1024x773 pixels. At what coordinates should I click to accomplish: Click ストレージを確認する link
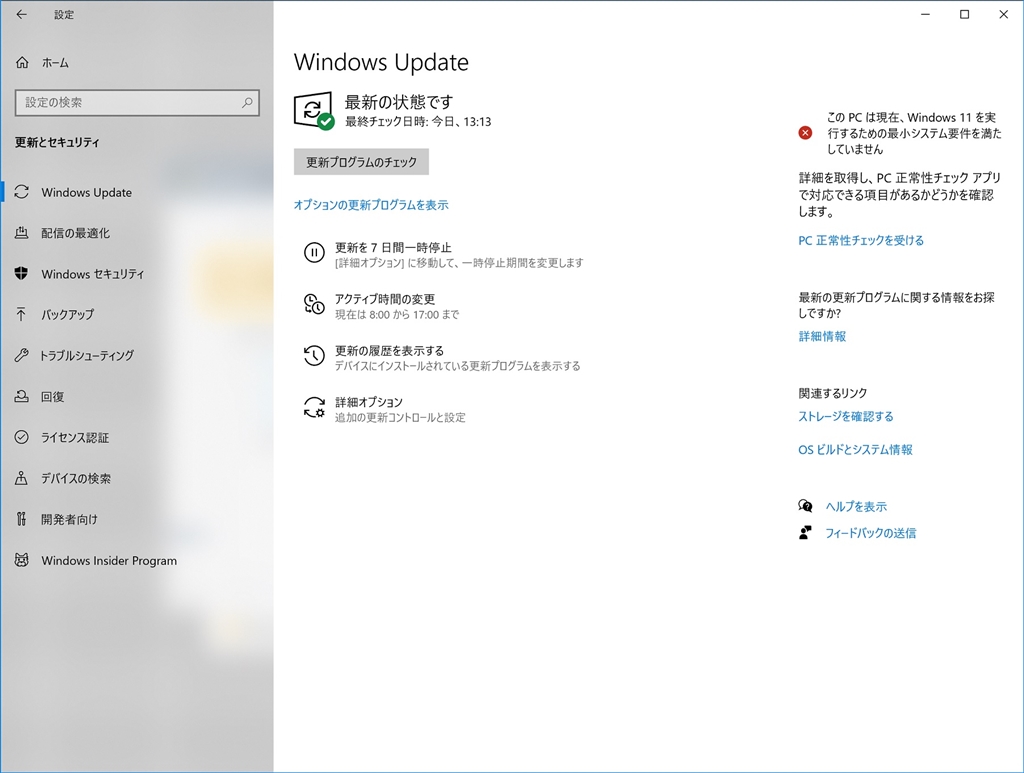(x=846, y=416)
